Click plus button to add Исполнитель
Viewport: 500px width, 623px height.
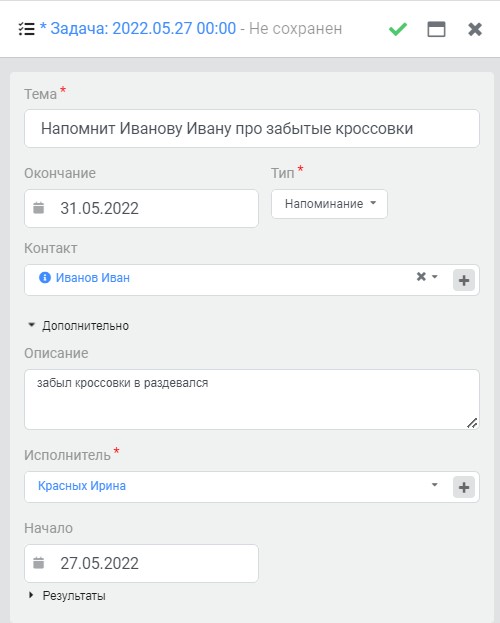[464, 487]
